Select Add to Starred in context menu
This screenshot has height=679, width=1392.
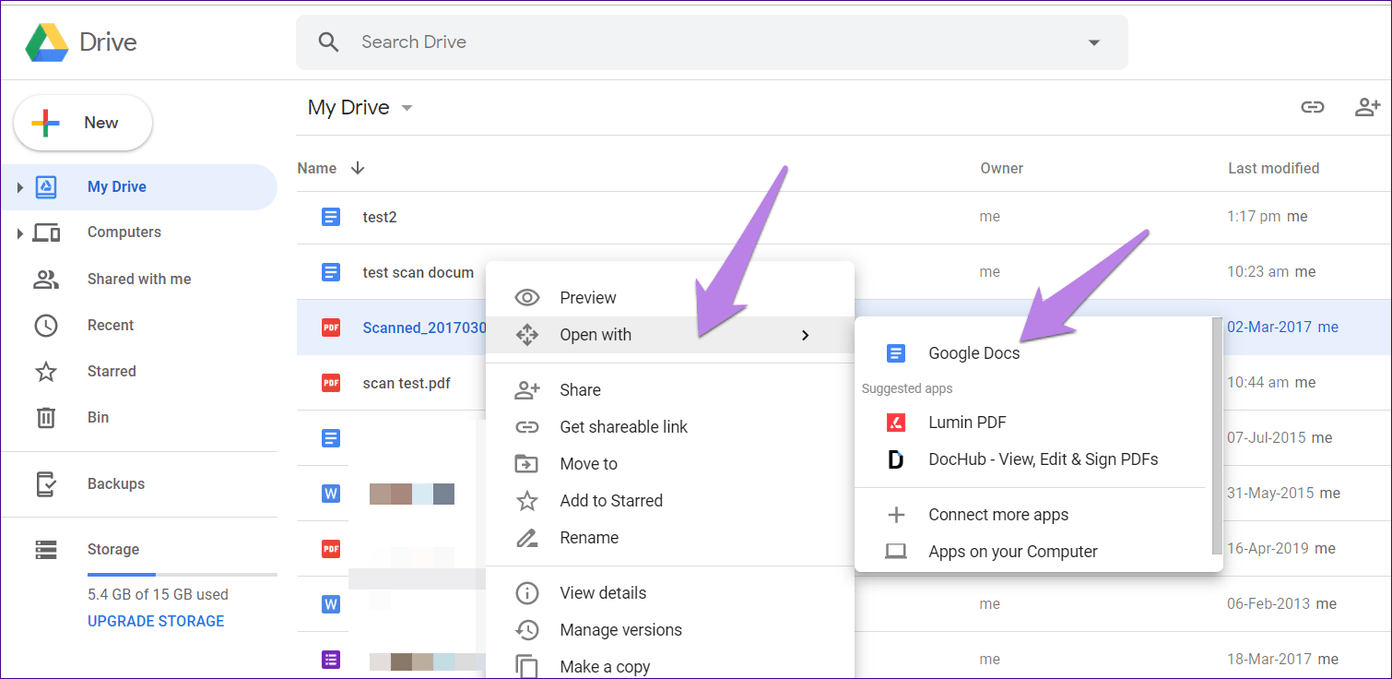[x=610, y=501]
